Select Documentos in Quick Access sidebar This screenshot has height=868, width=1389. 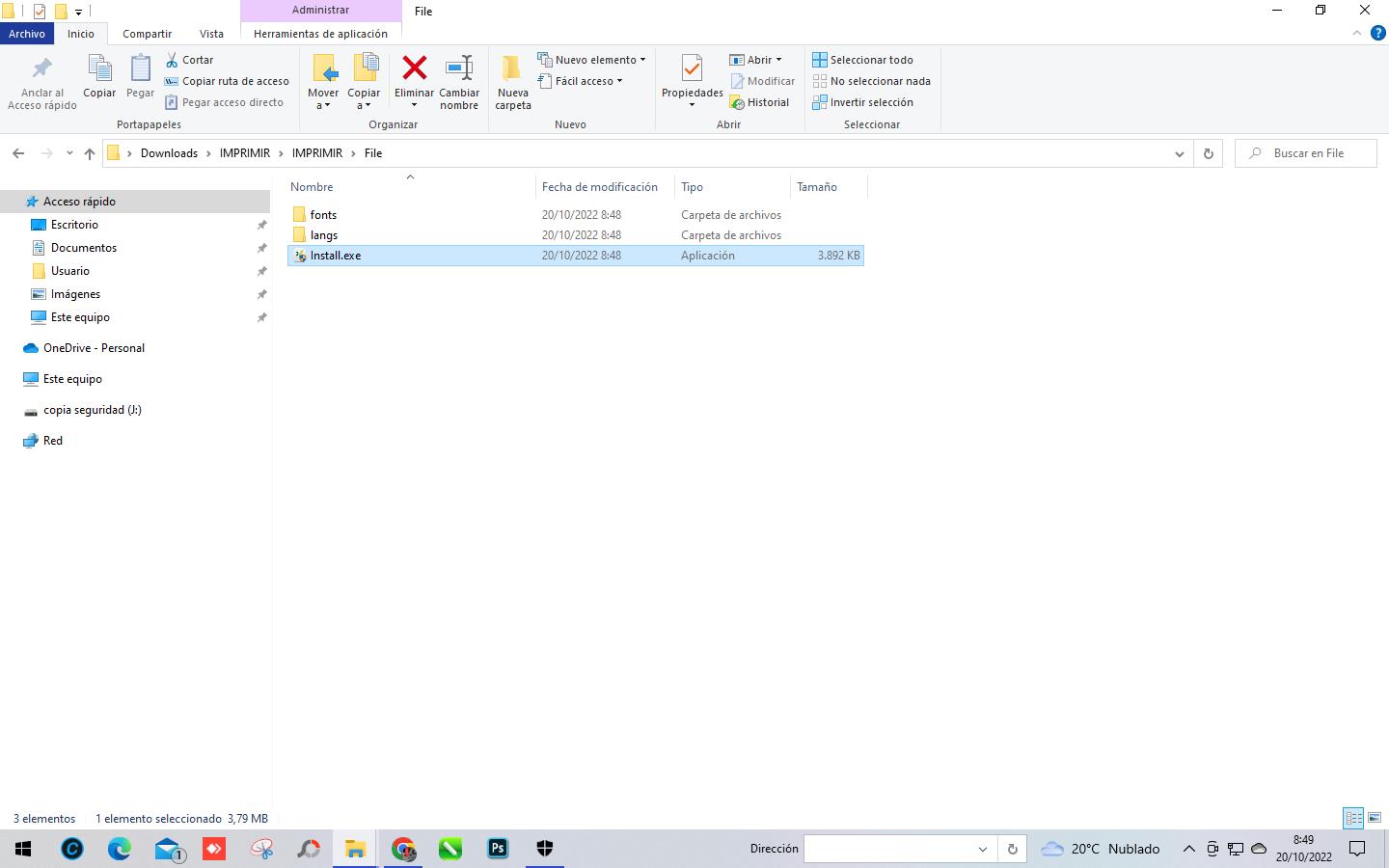(x=84, y=248)
